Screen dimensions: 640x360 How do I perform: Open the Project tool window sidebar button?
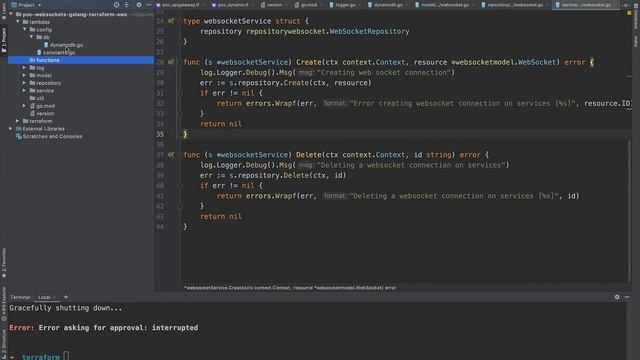pyautogui.click(x=4, y=40)
